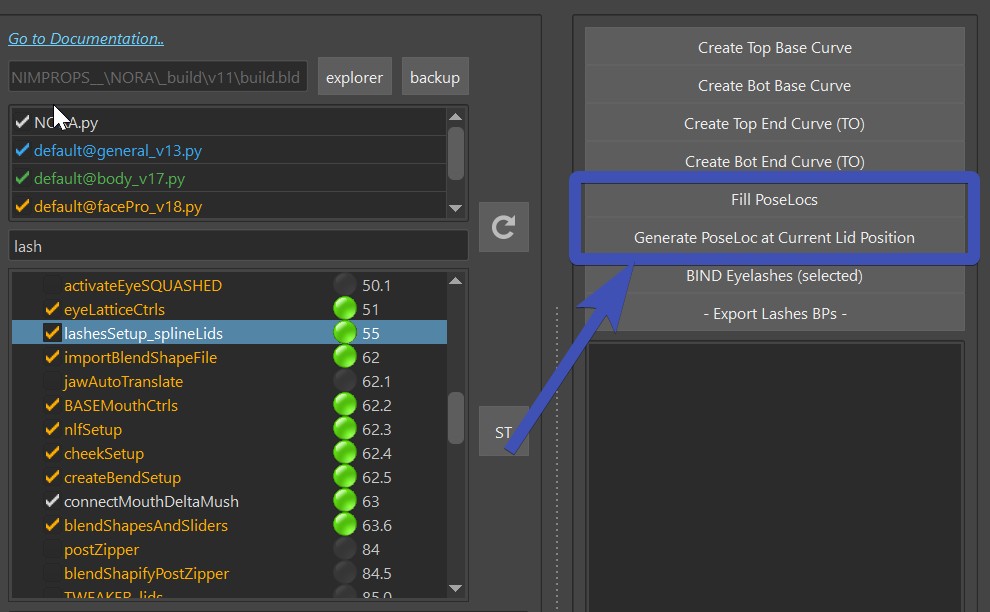This screenshot has width=990, height=612.
Task: Click down arrow of step list scrollbar
Action: click(x=456, y=588)
